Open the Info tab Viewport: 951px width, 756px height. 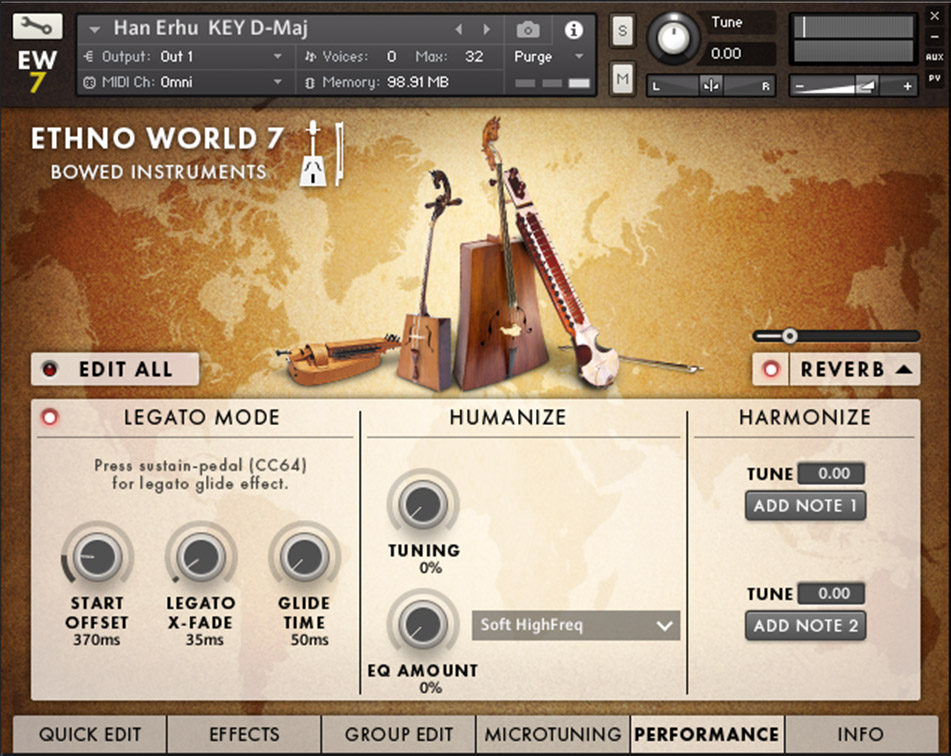click(861, 734)
